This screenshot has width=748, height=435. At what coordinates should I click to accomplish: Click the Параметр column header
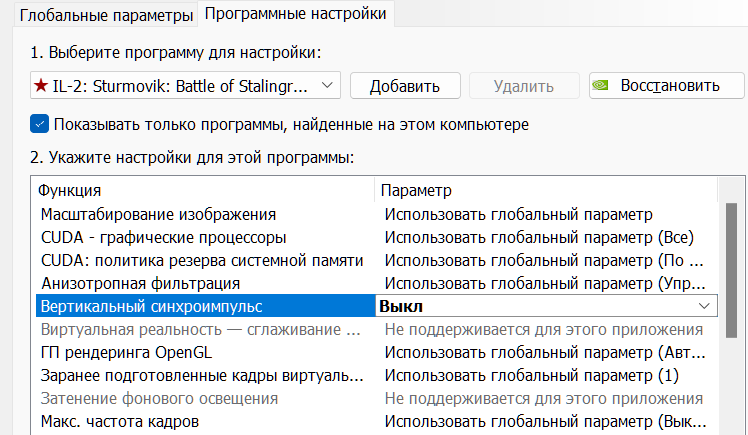416,190
